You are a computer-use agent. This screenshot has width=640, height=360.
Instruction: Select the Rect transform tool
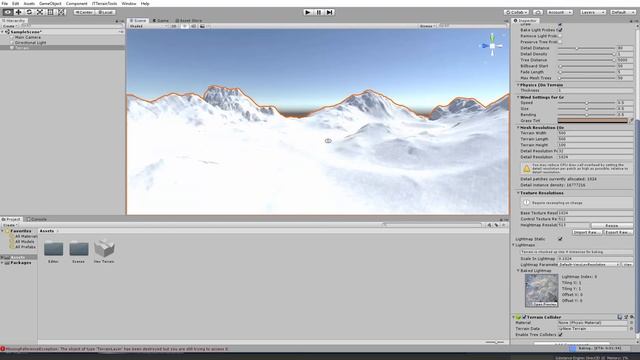[x=50, y=12]
